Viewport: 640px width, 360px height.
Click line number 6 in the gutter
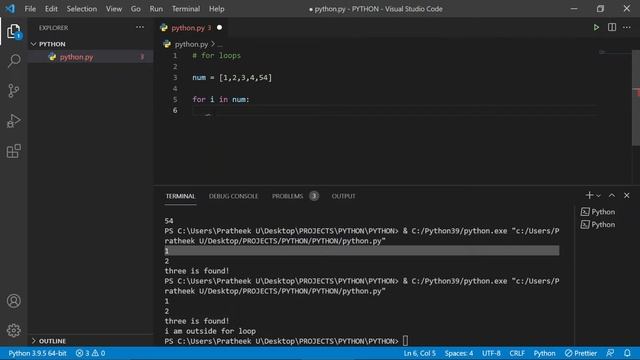click(x=175, y=110)
